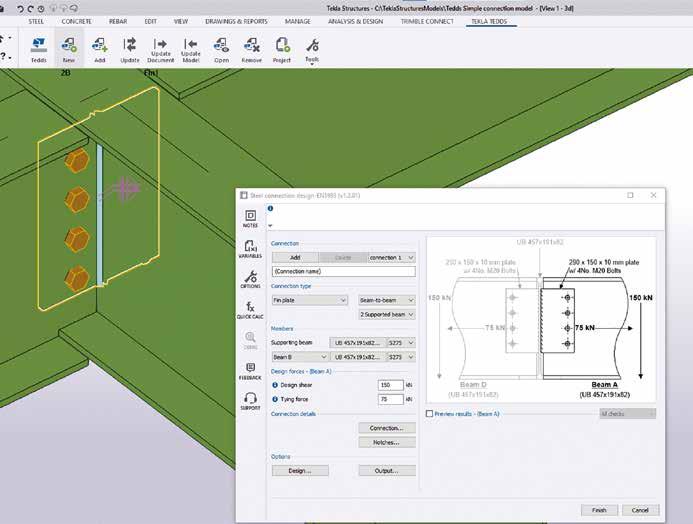
Task: Click the Project ribbon icon
Action: (x=282, y=49)
